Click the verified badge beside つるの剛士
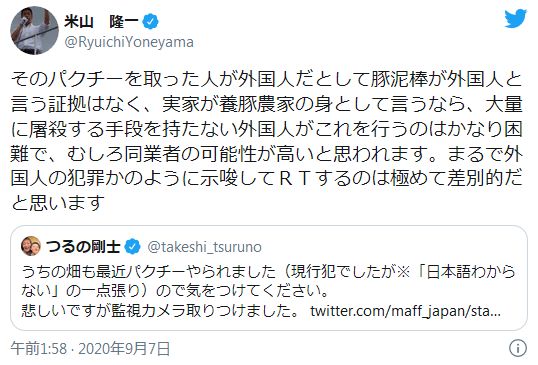Viewport: 538px width, 365px height. point(132,247)
